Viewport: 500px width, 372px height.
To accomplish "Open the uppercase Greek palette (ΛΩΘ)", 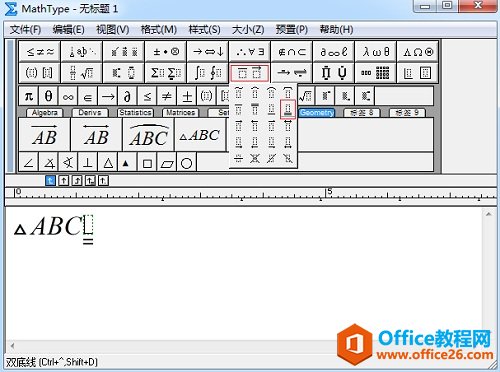I will pos(418,52).
